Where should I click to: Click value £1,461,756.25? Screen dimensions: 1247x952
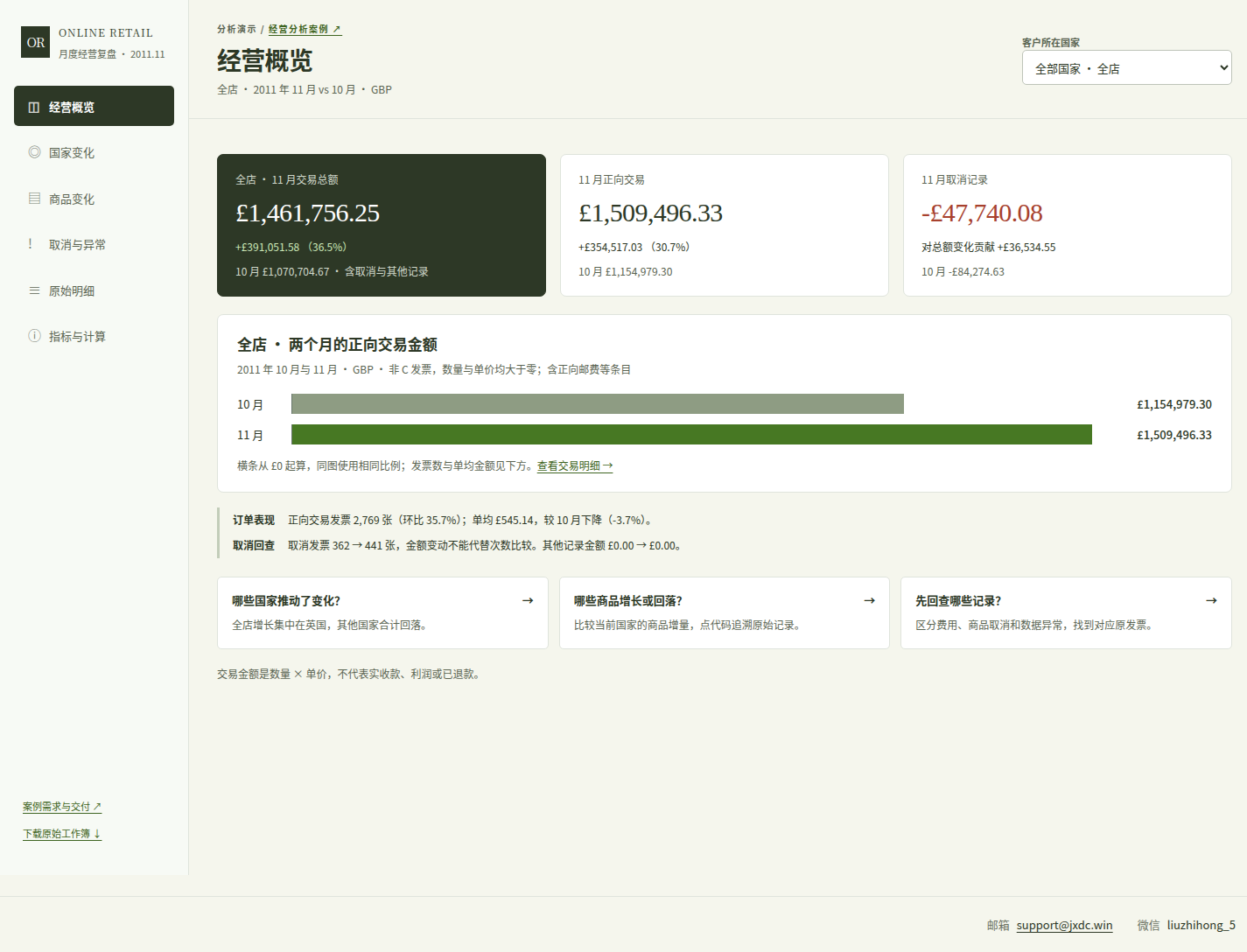click(x=307, y=213)
